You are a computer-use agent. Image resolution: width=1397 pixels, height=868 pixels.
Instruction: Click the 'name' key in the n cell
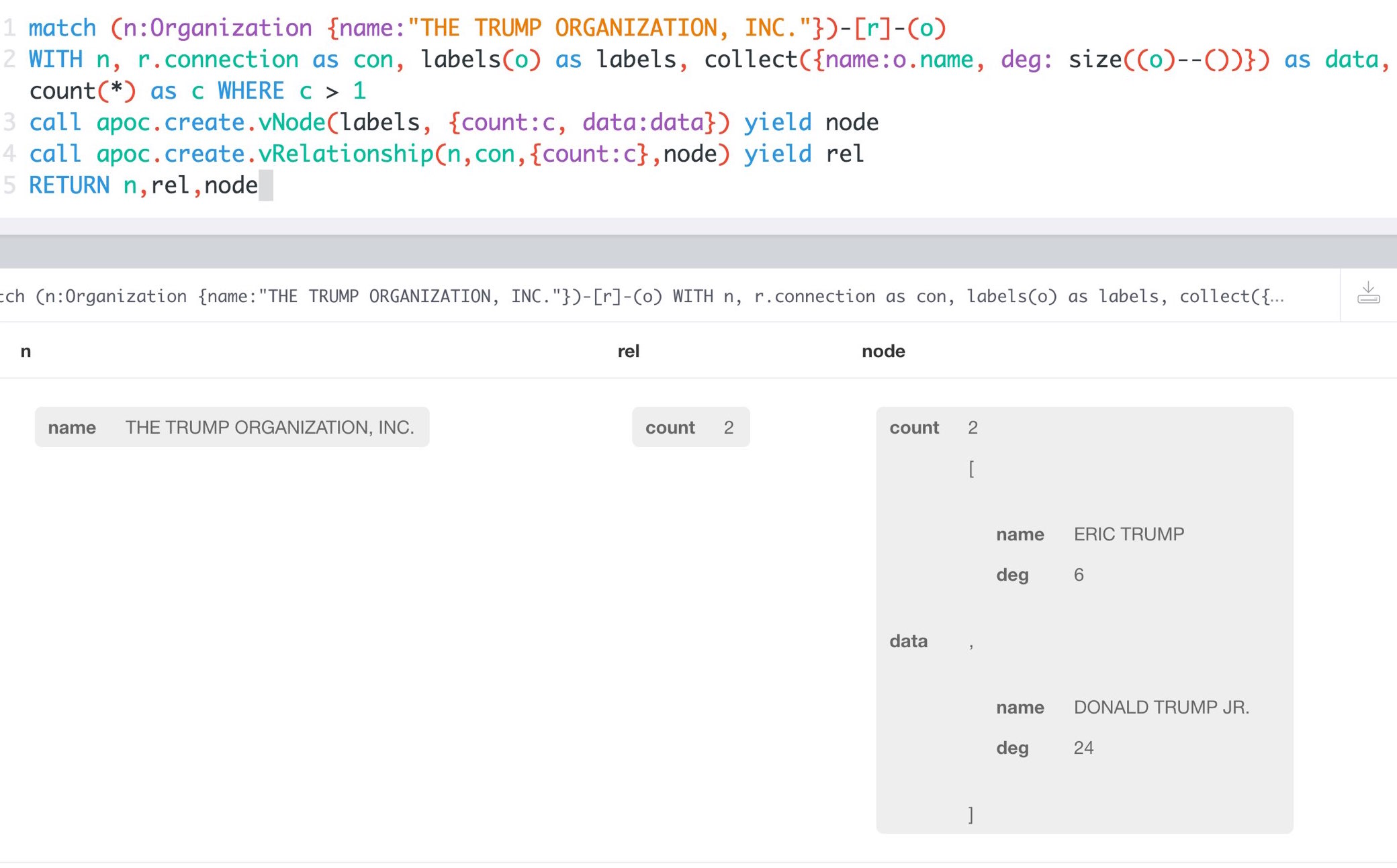click(x=72, y=427)
